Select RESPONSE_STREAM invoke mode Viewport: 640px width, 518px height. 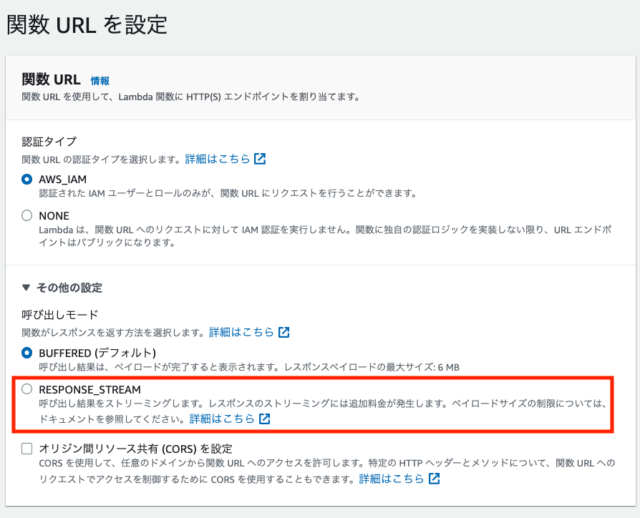tap(27, 389)
